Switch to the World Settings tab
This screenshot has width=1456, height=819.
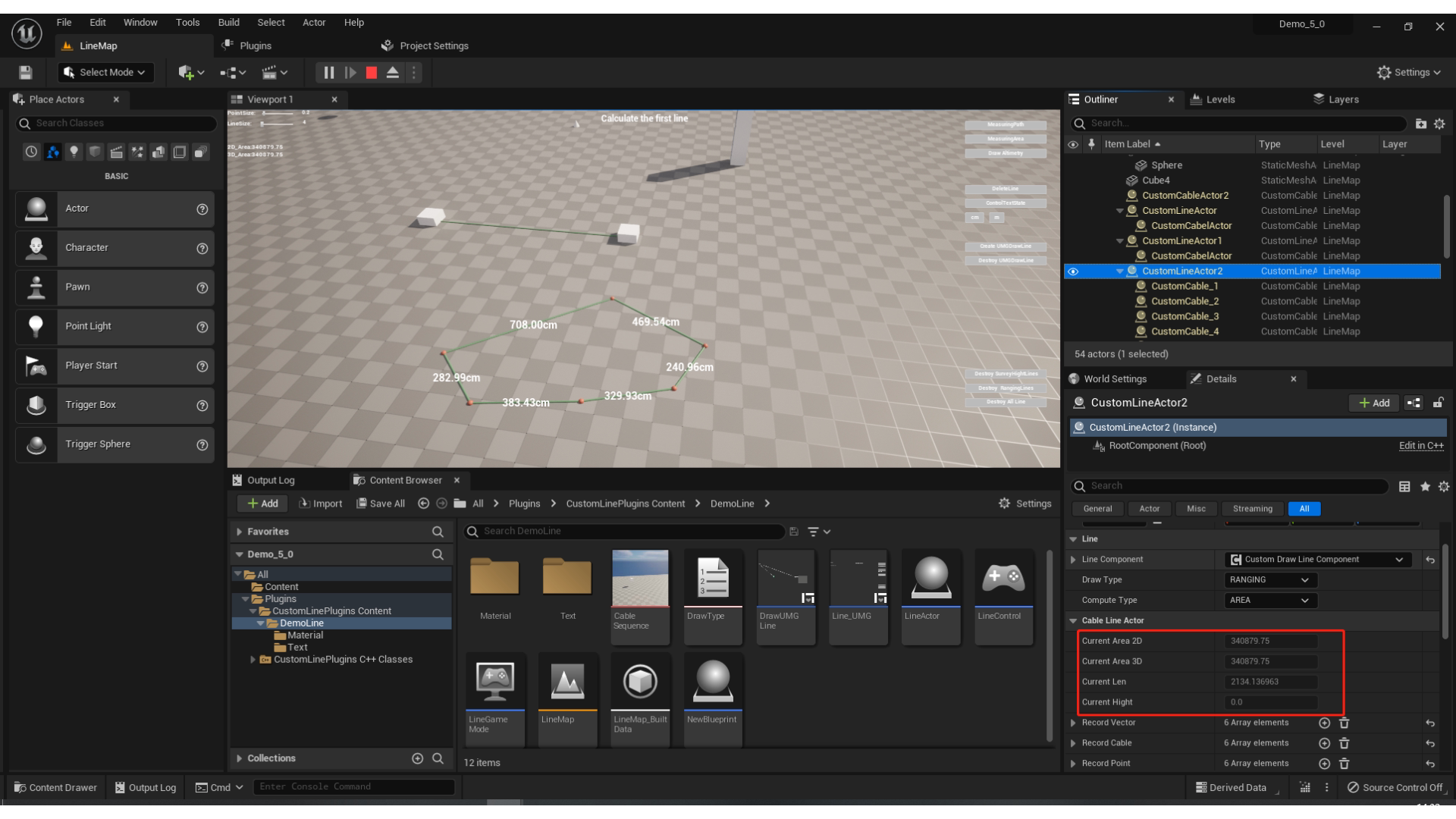[1114, 379]
